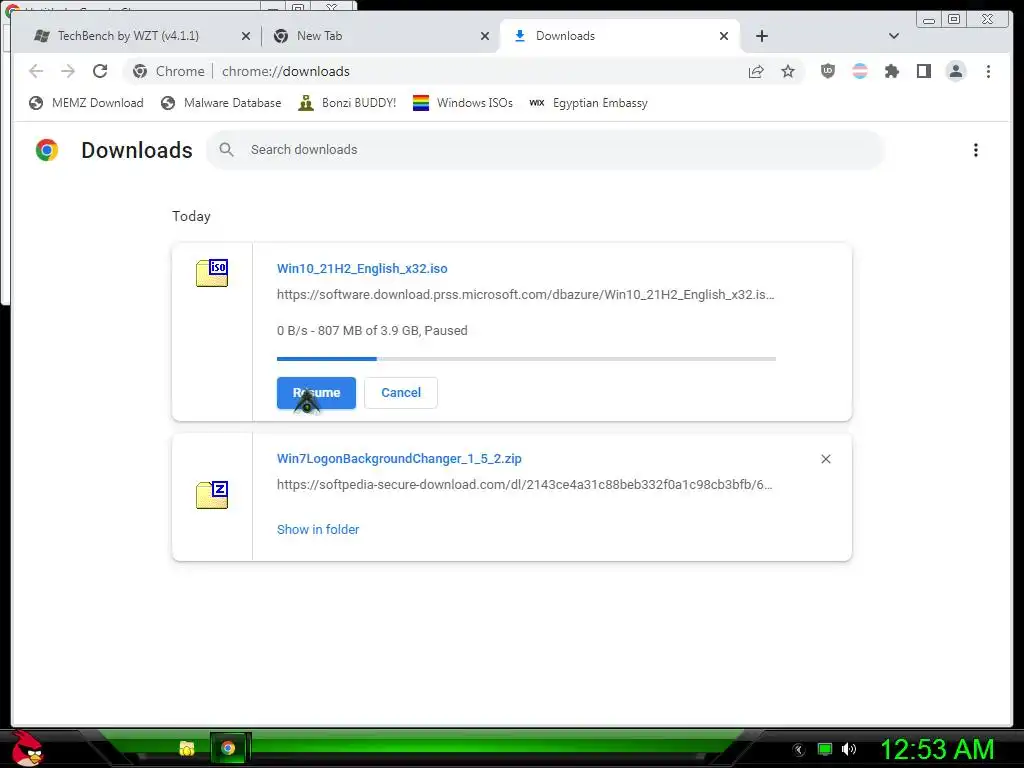Open a new tab with plus button
Viewport: 1024px width, 768px height.
pyautogui.click(x=761, y=36)
